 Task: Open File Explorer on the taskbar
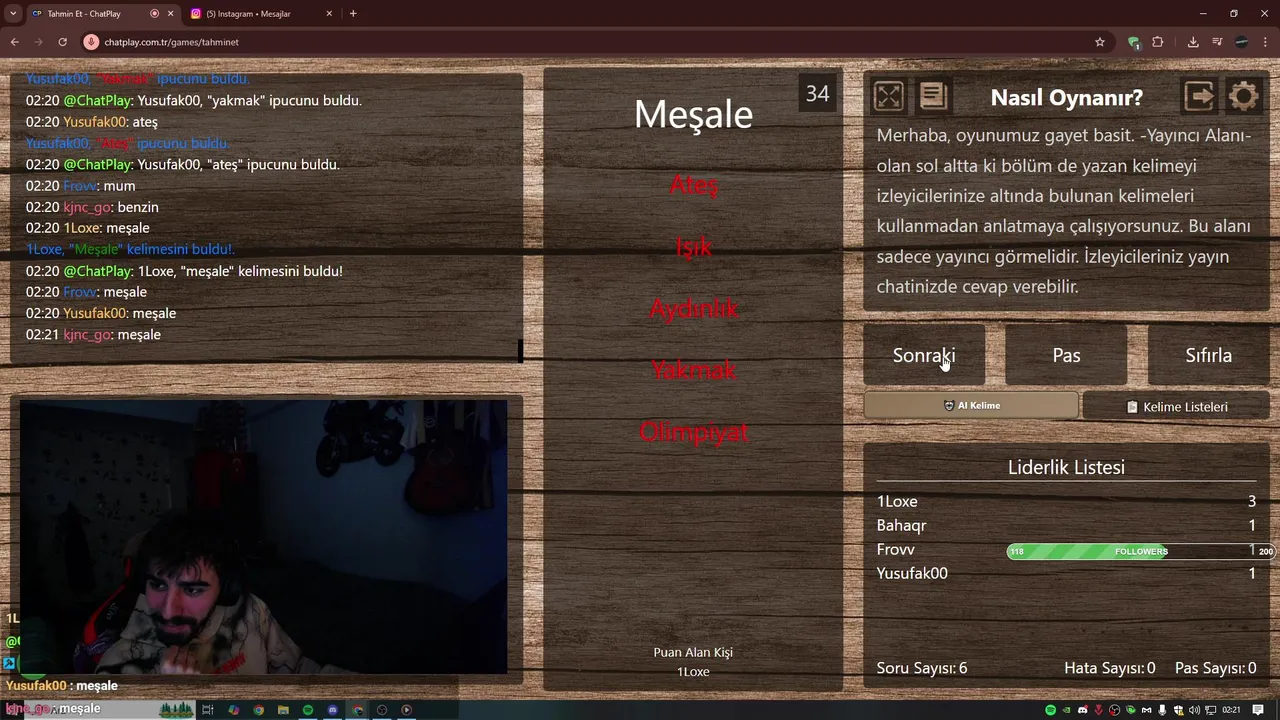[283, 710]
